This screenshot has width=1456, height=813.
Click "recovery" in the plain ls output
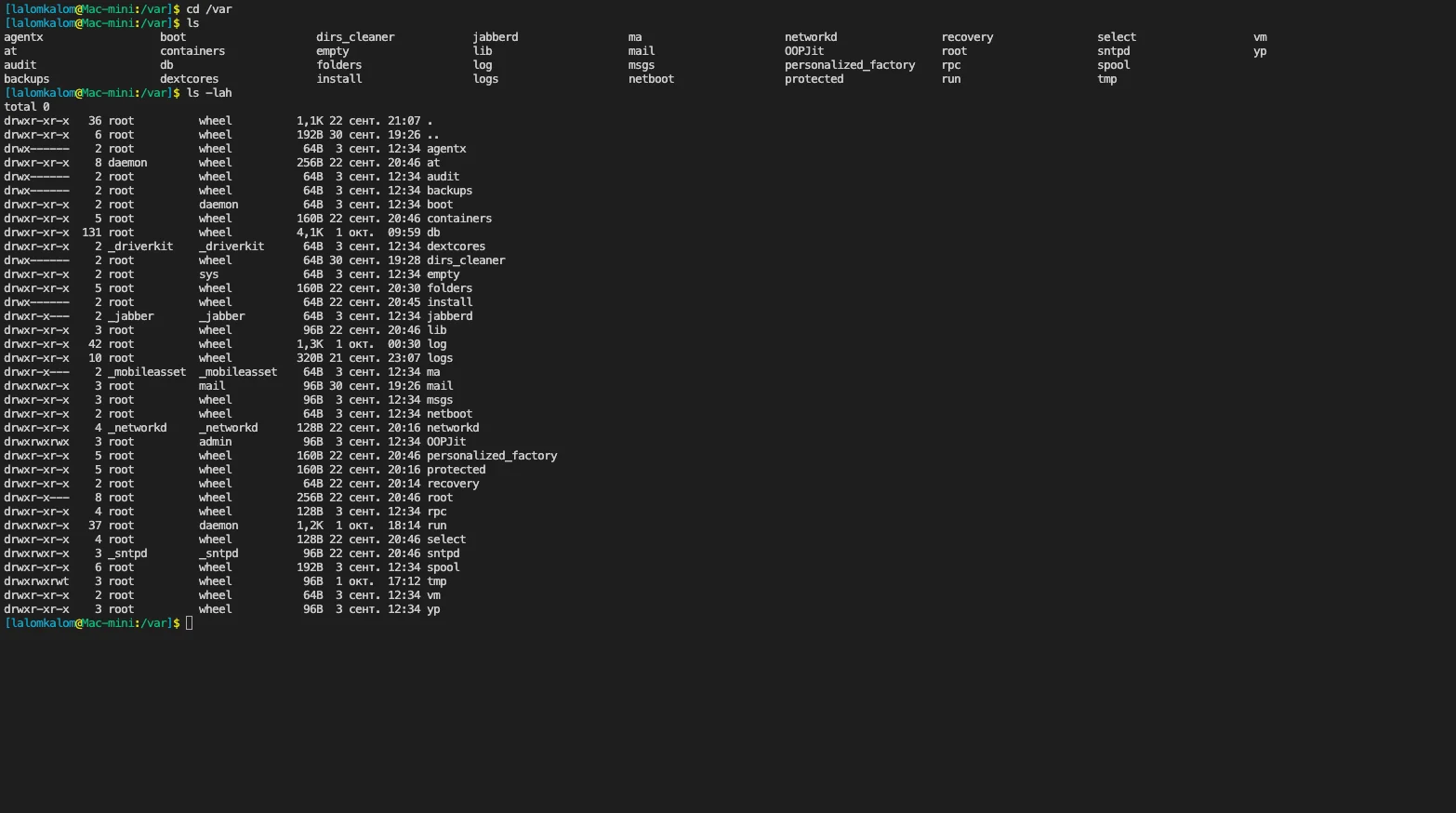(x=967, y=37)
